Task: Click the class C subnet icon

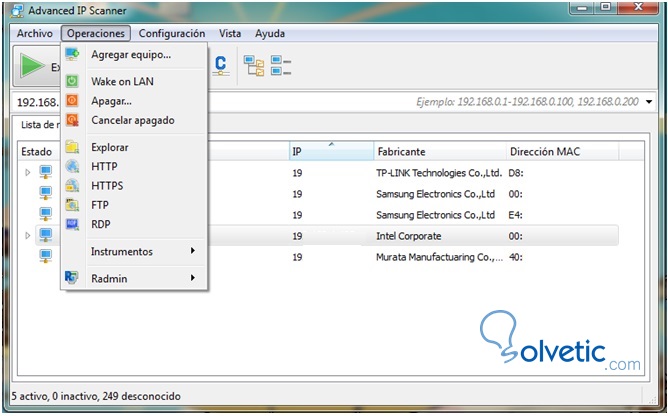Action: 220,66
